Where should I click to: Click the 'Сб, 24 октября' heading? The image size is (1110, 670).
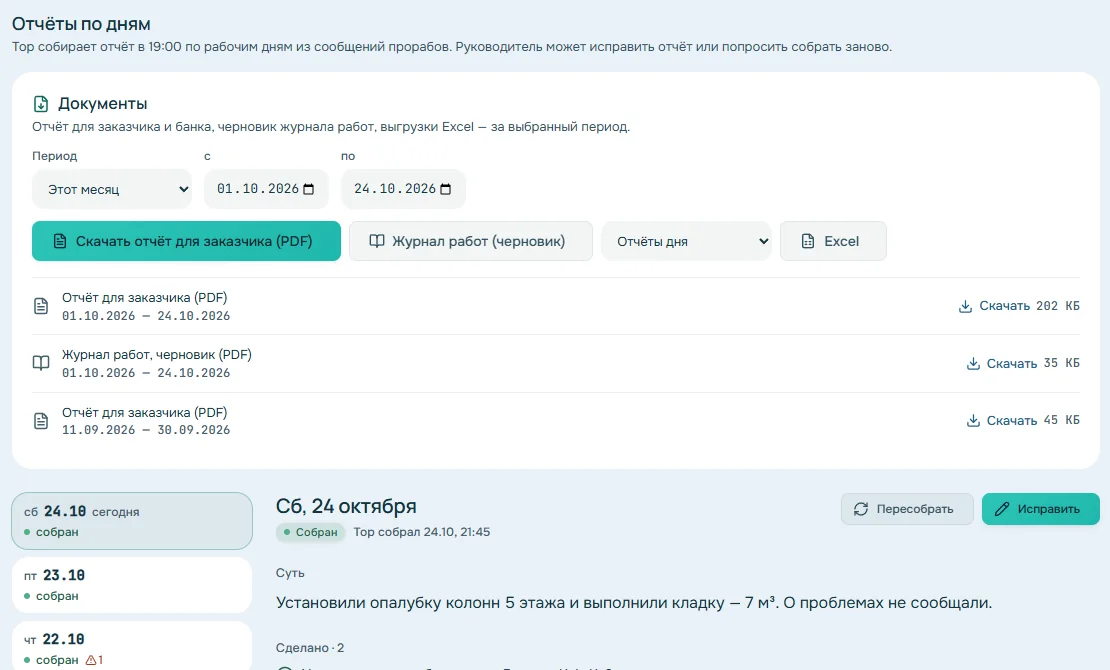346,506
